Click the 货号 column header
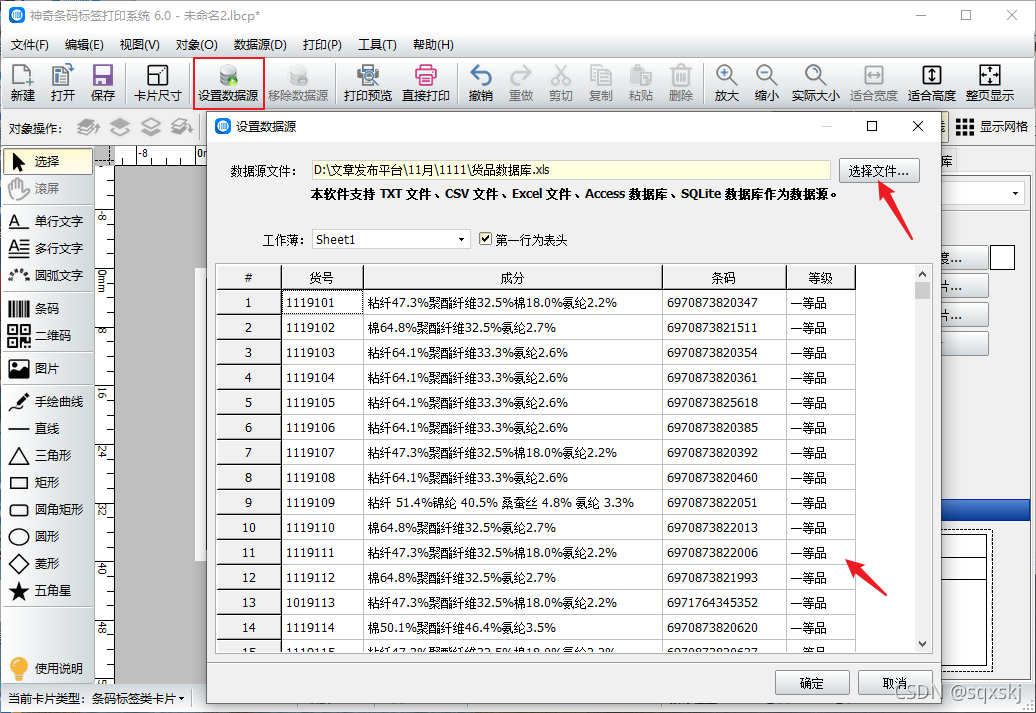The width and height of the screenshot is (1036, 713). coord(322,278)
